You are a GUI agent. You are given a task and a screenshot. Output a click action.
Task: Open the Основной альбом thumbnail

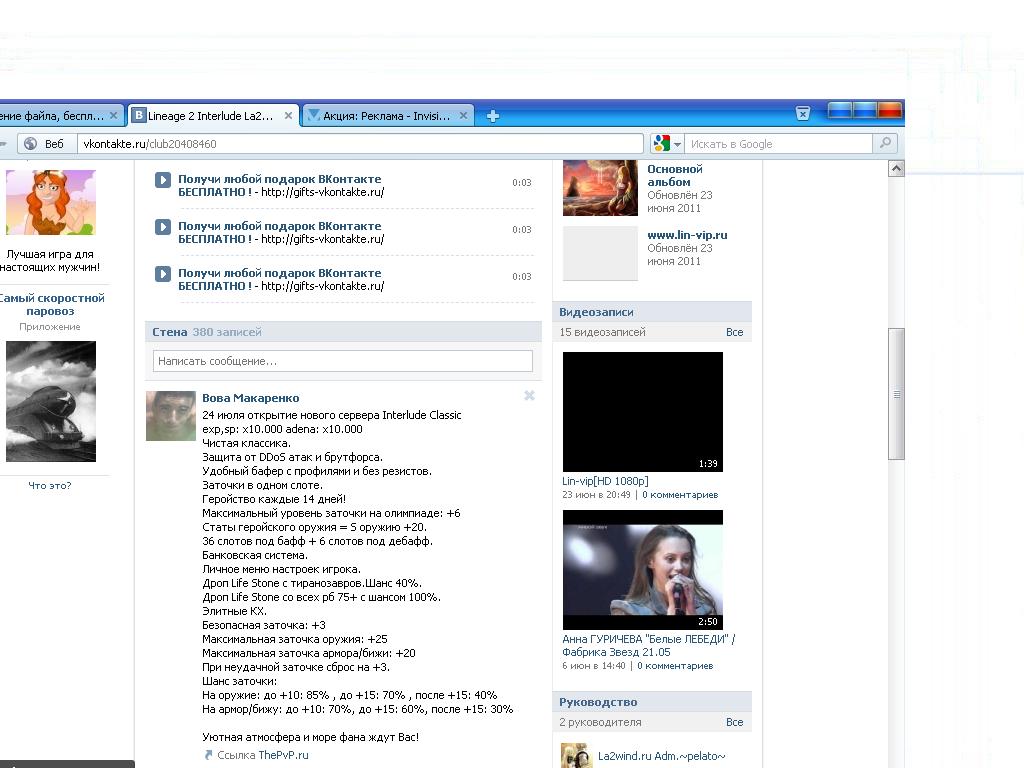(x=600, y=188)
